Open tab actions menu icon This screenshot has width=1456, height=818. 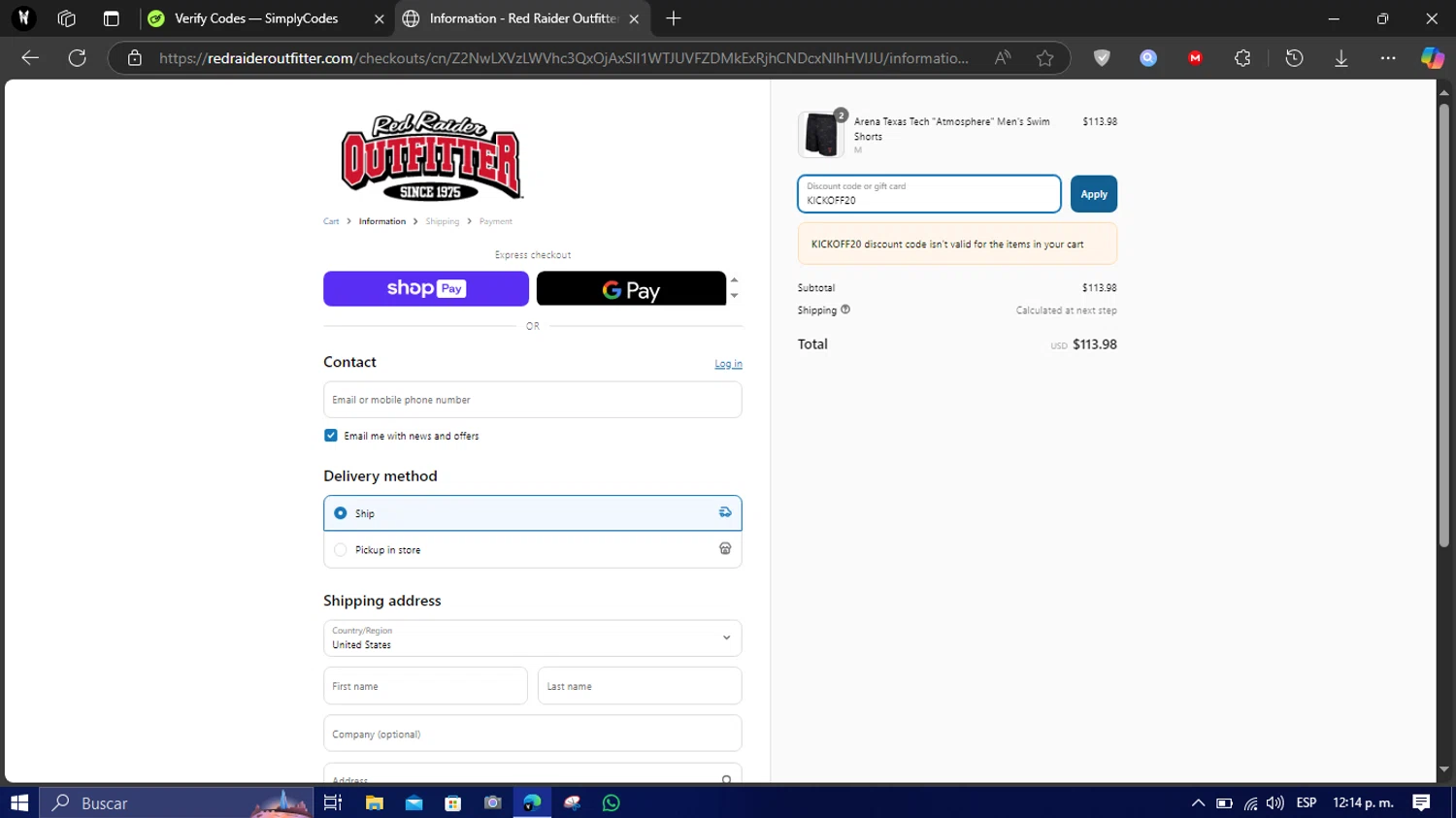tap(111, 18)
